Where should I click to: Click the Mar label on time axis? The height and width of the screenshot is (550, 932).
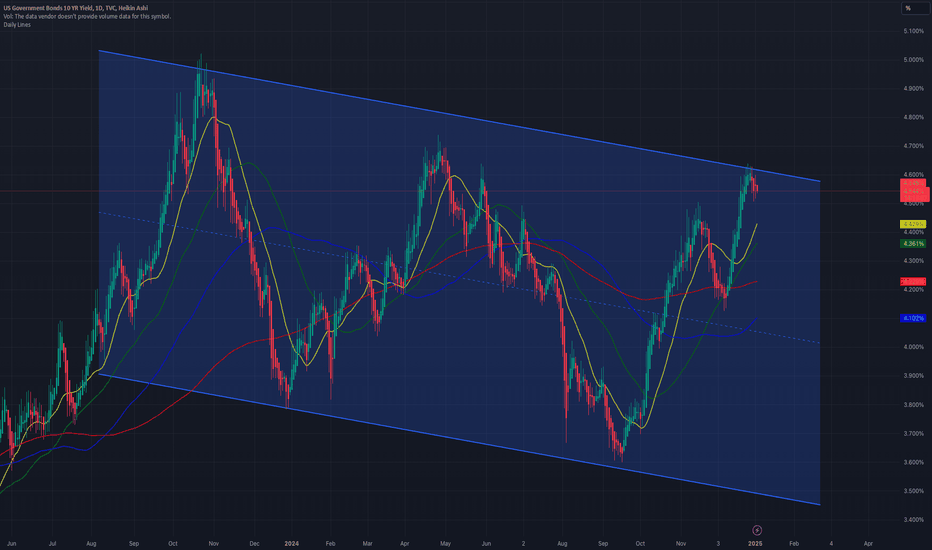(367, 543)
